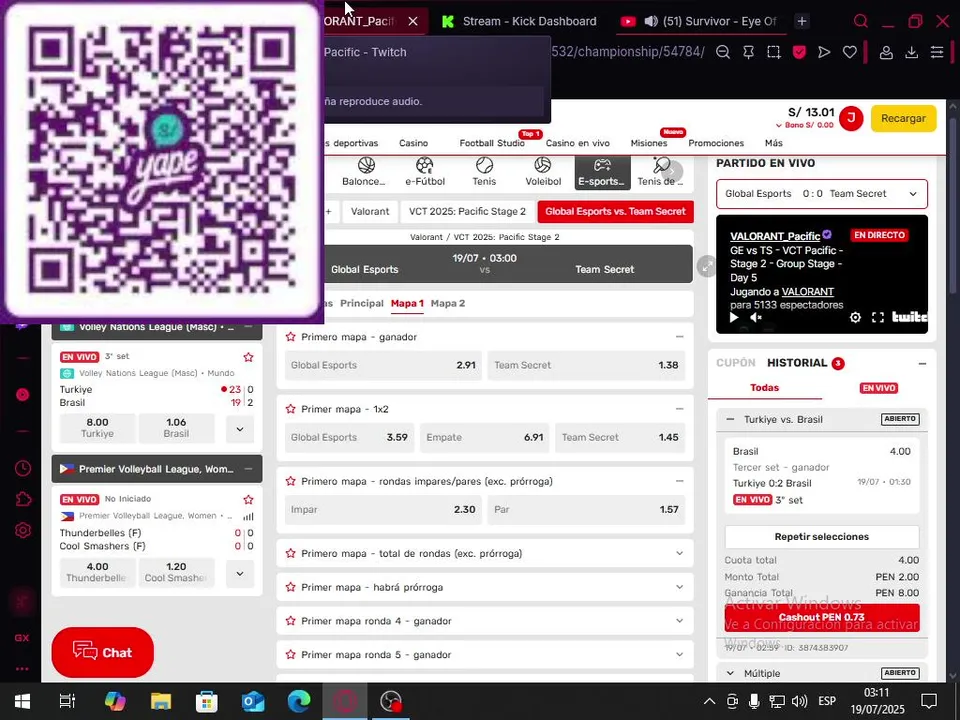Play the Twitch stream
Image resolution: width=960 pixels, height=720 pixels.
point(733,317)
